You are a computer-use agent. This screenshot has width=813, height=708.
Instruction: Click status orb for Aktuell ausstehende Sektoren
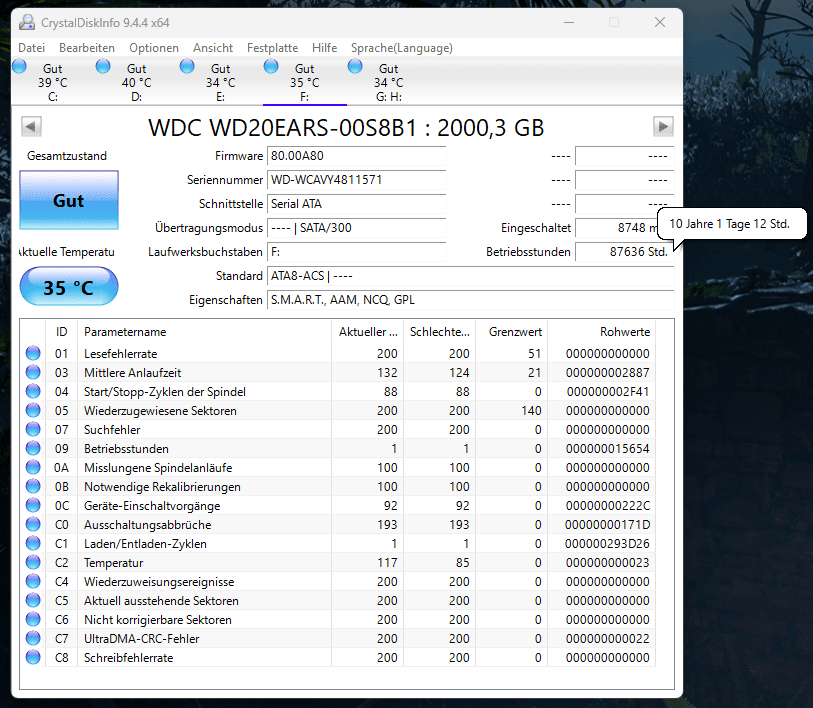point(33,601)
